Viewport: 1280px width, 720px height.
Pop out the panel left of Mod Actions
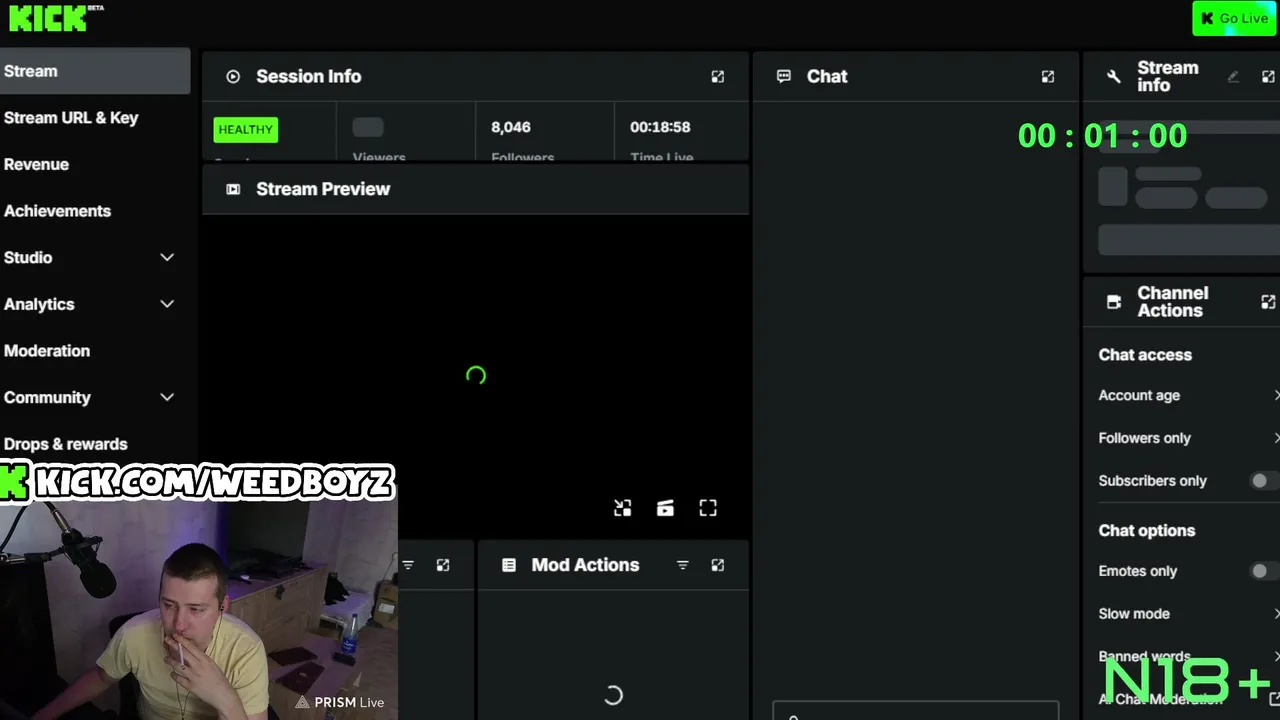(443, 565)
